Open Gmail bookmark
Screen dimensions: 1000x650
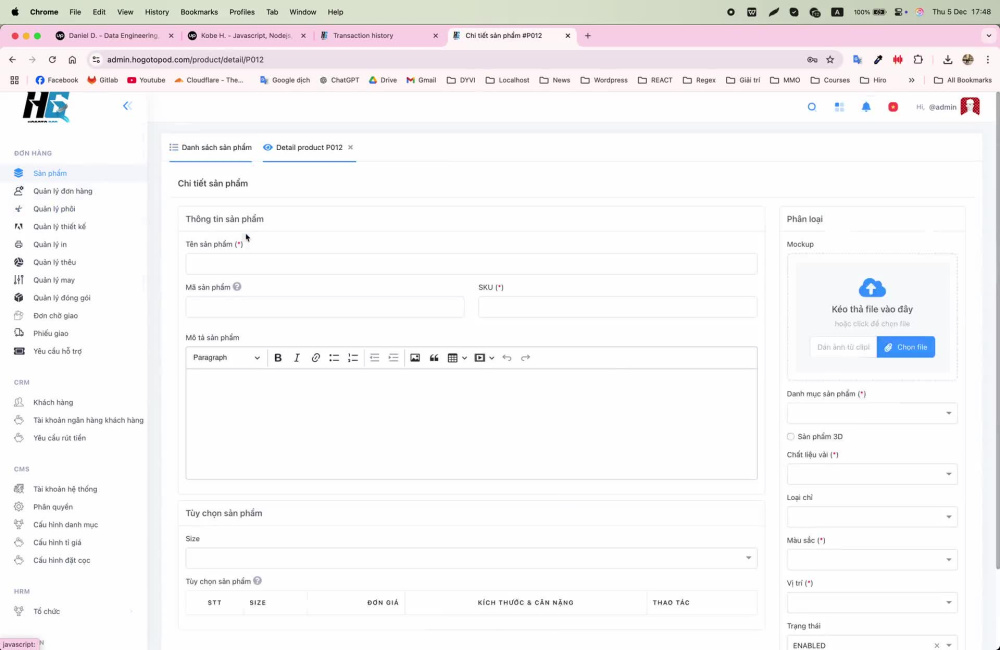click(x=421, y=80)
